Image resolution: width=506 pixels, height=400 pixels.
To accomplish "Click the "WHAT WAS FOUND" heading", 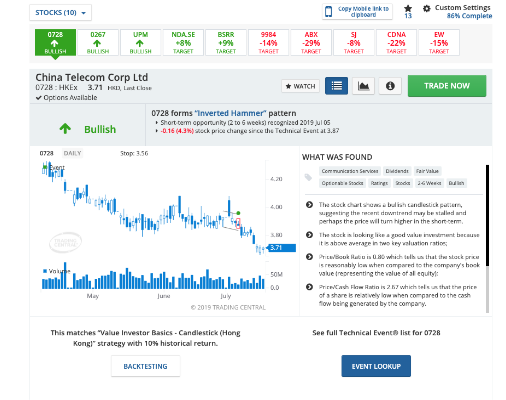I will pyautogui.click(x=337, y=157).
